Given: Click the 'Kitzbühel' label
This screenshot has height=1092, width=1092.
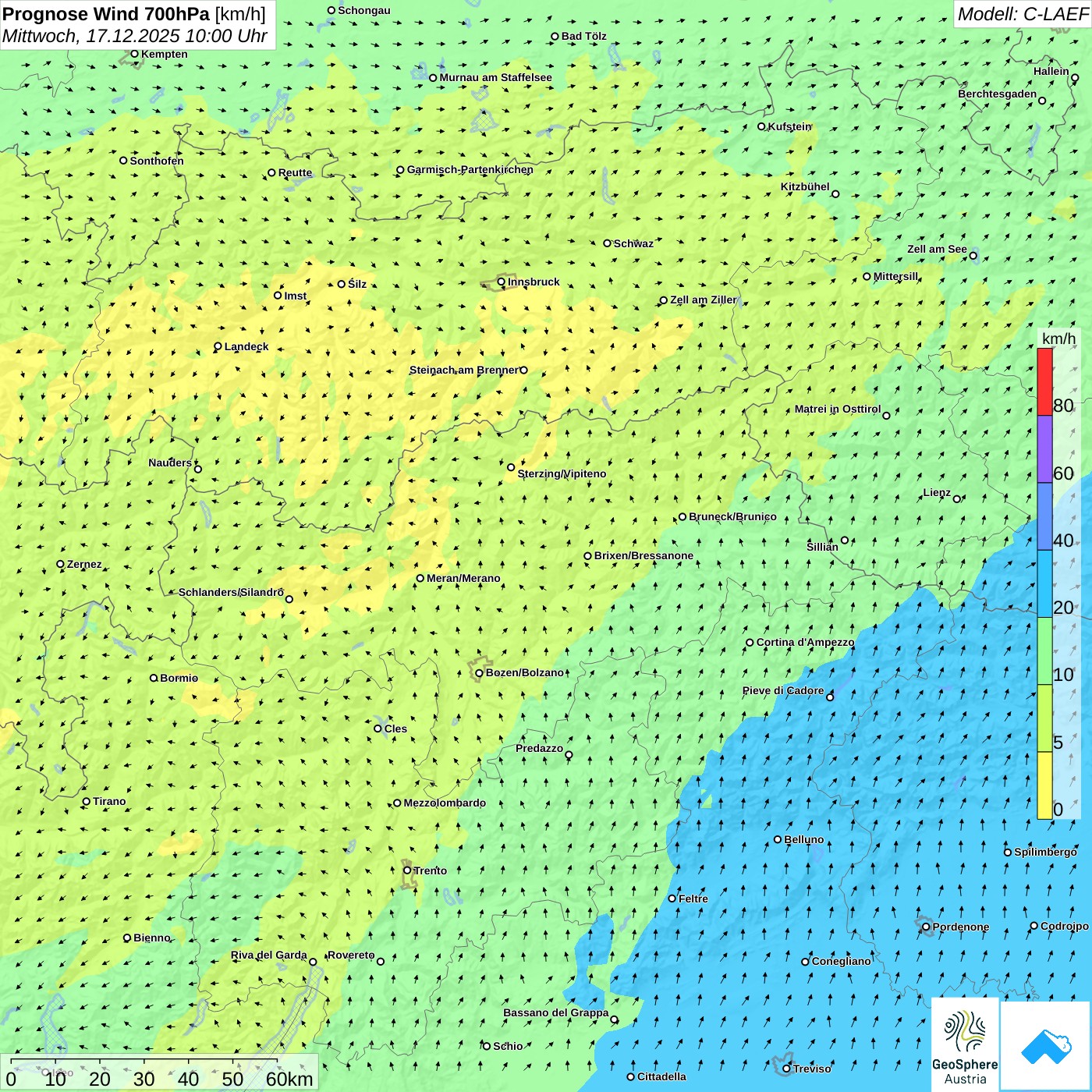Looking at the screenshot, I should (805, 186).
